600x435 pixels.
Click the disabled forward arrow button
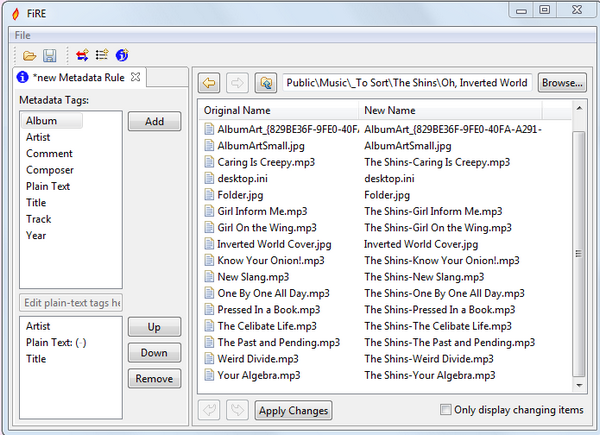coord(237,83)
